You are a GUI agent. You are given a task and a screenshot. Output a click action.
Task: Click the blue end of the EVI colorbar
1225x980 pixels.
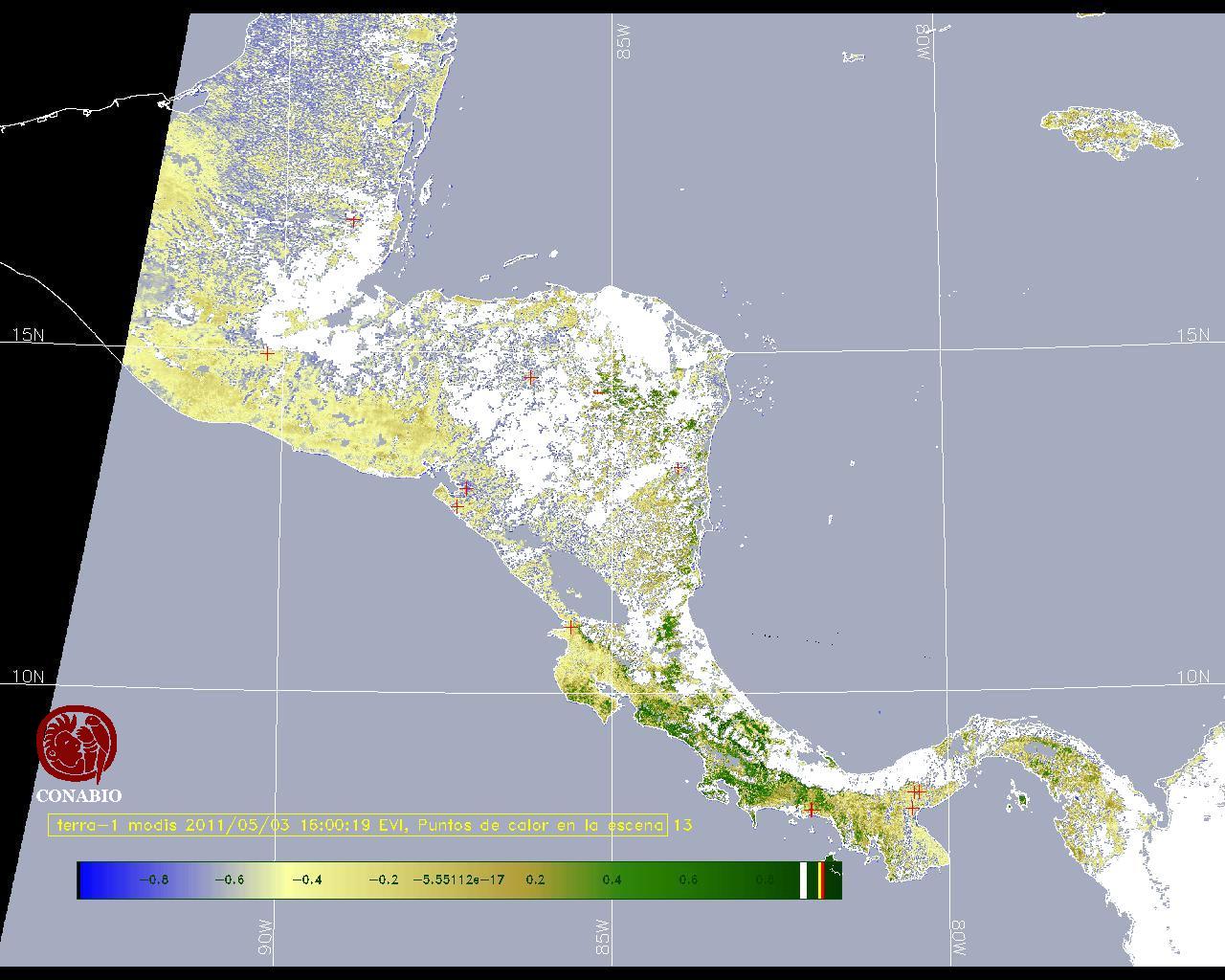pyautogui.click(x=91, y=880)
